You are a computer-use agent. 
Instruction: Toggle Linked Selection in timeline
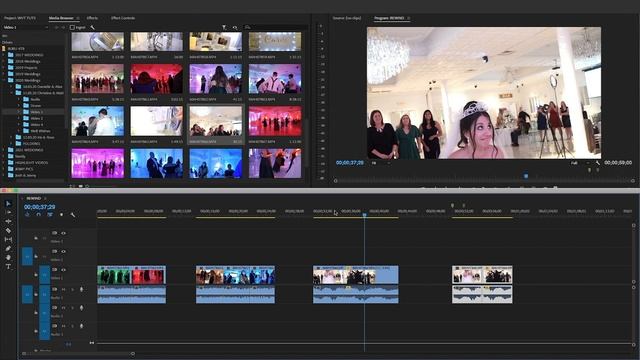click(50, 215)
